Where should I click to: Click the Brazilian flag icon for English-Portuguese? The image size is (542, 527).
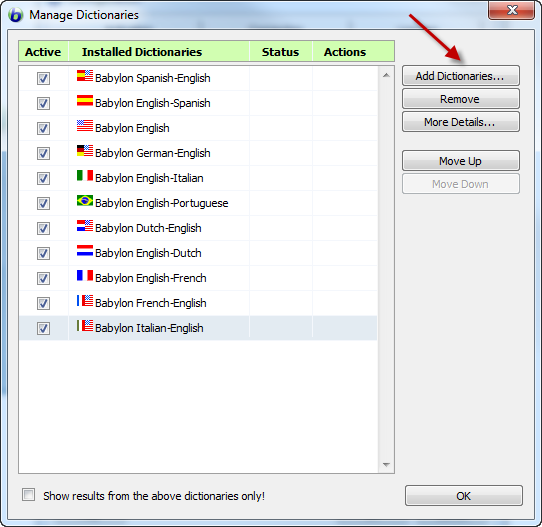coord(85,200)
